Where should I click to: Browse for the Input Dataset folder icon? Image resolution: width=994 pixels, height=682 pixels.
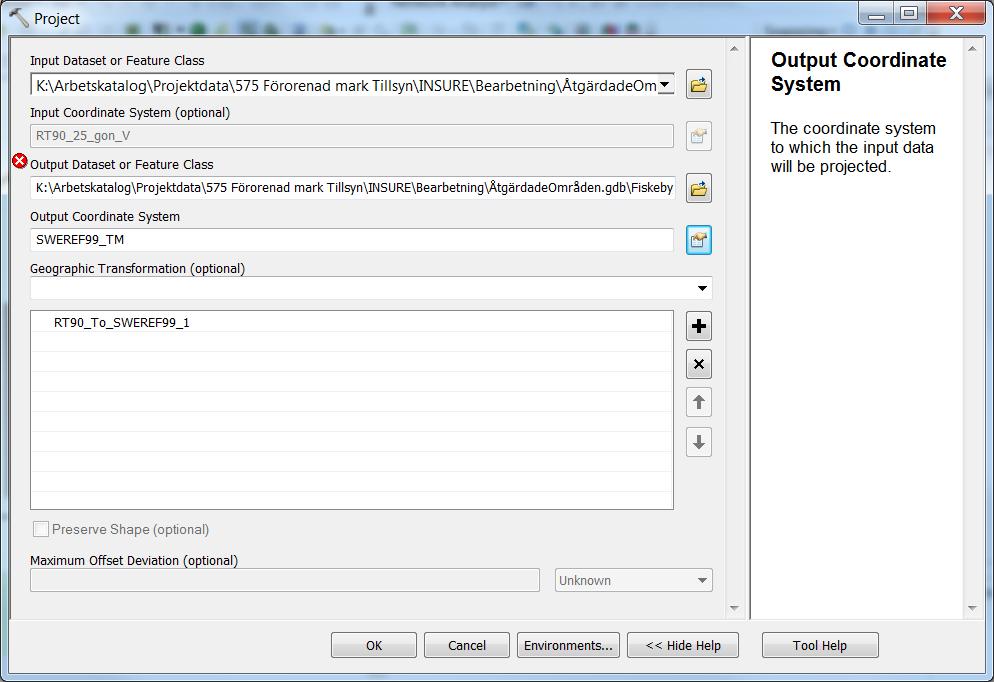699,84
